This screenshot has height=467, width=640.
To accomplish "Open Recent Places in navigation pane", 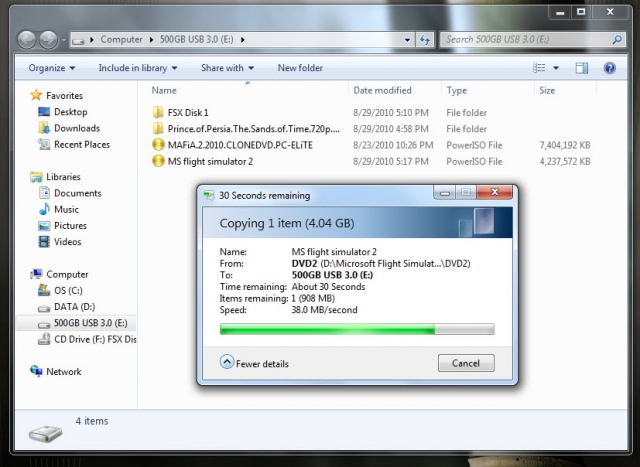I will (x=82, y=145).
